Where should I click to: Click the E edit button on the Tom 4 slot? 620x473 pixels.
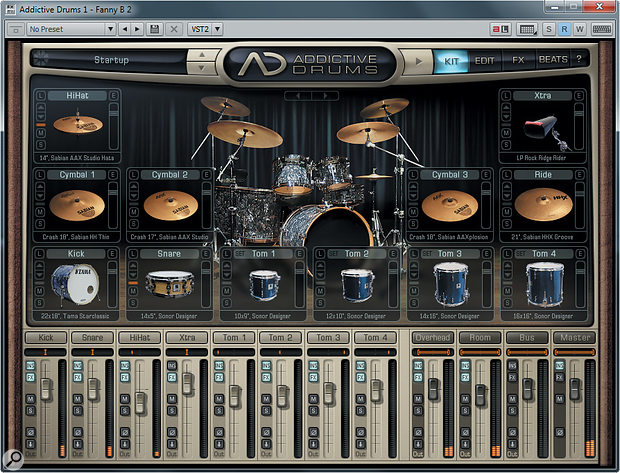click(x=580, y=254)
